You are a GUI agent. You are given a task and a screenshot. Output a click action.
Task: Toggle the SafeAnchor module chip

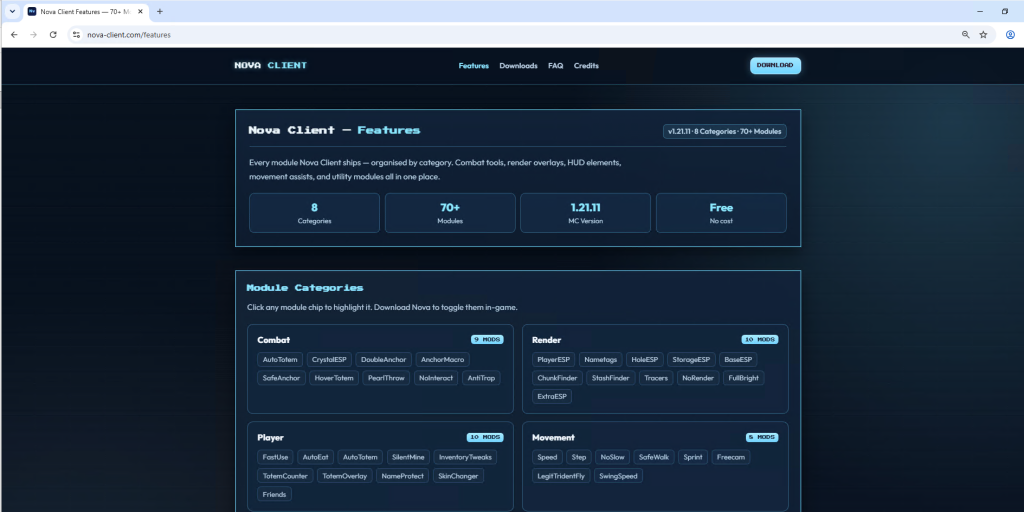281,378
